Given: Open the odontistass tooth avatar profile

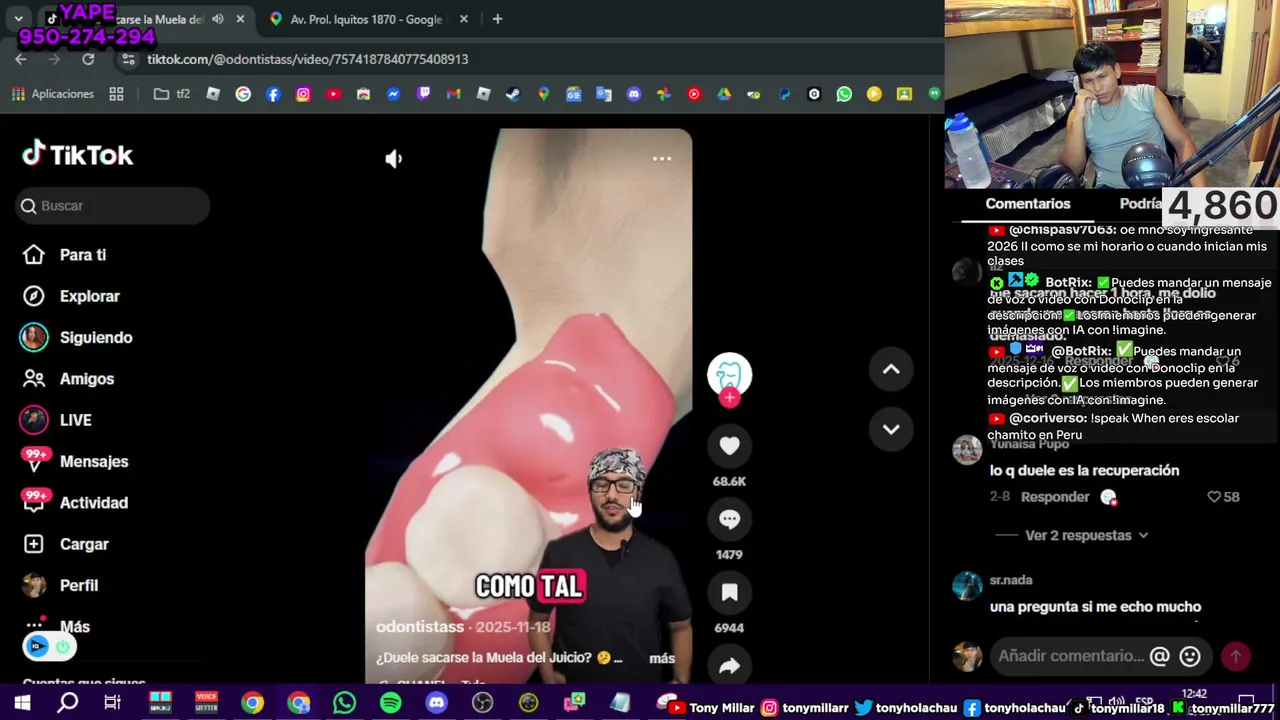Looking at the screenshot, I should coord(729,374).
